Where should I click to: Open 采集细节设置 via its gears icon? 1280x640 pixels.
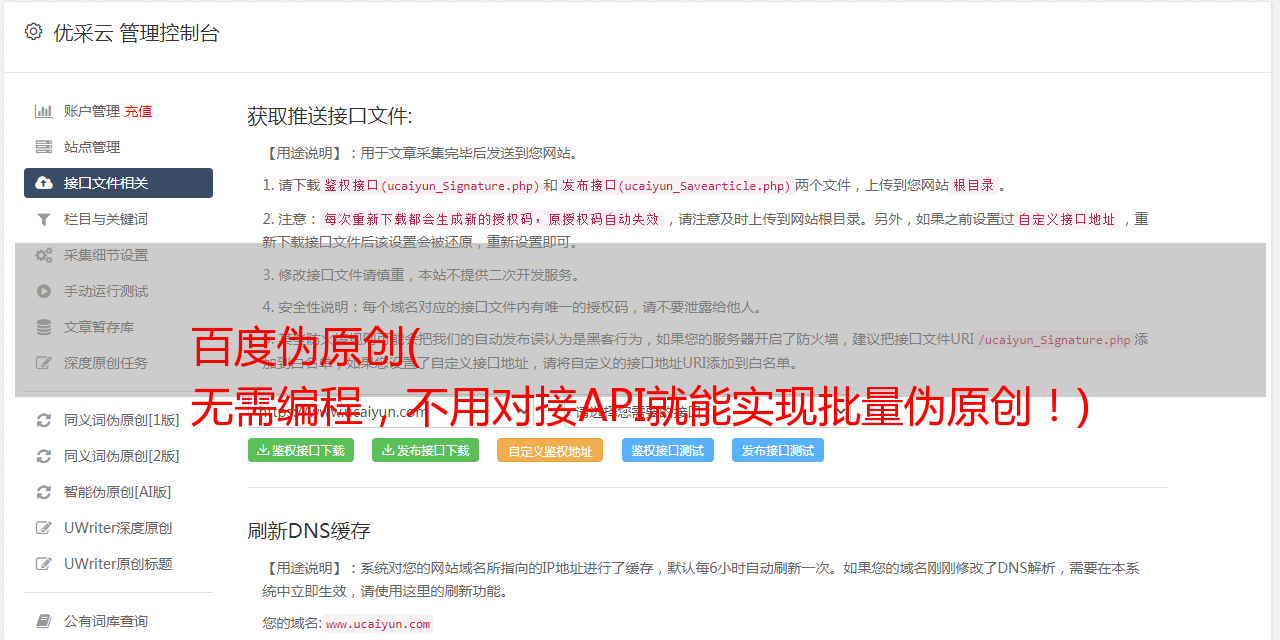[44, 255]
